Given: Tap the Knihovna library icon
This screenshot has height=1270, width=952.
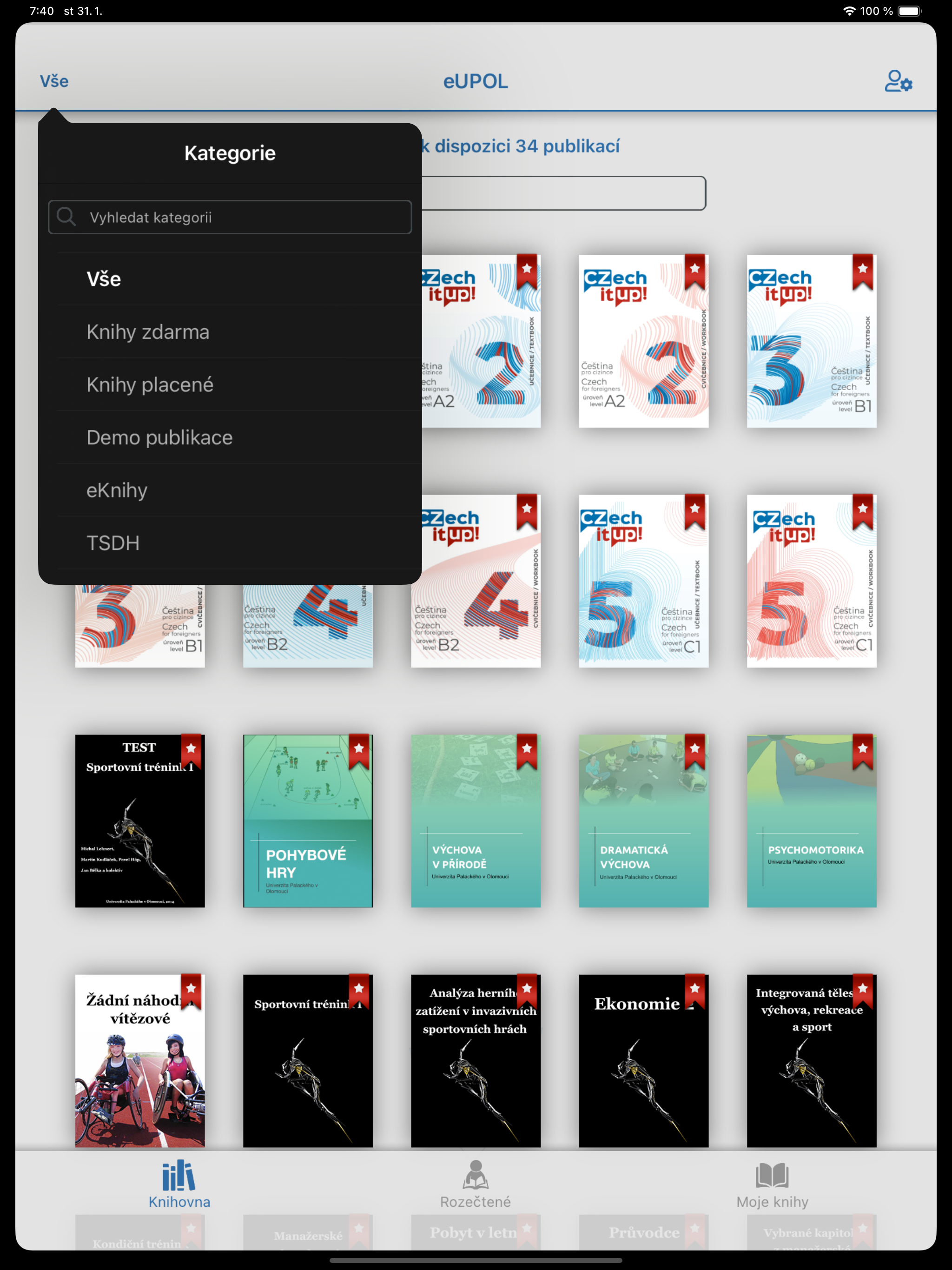Looking at the screenshot, I should (x=178, y=1175).
